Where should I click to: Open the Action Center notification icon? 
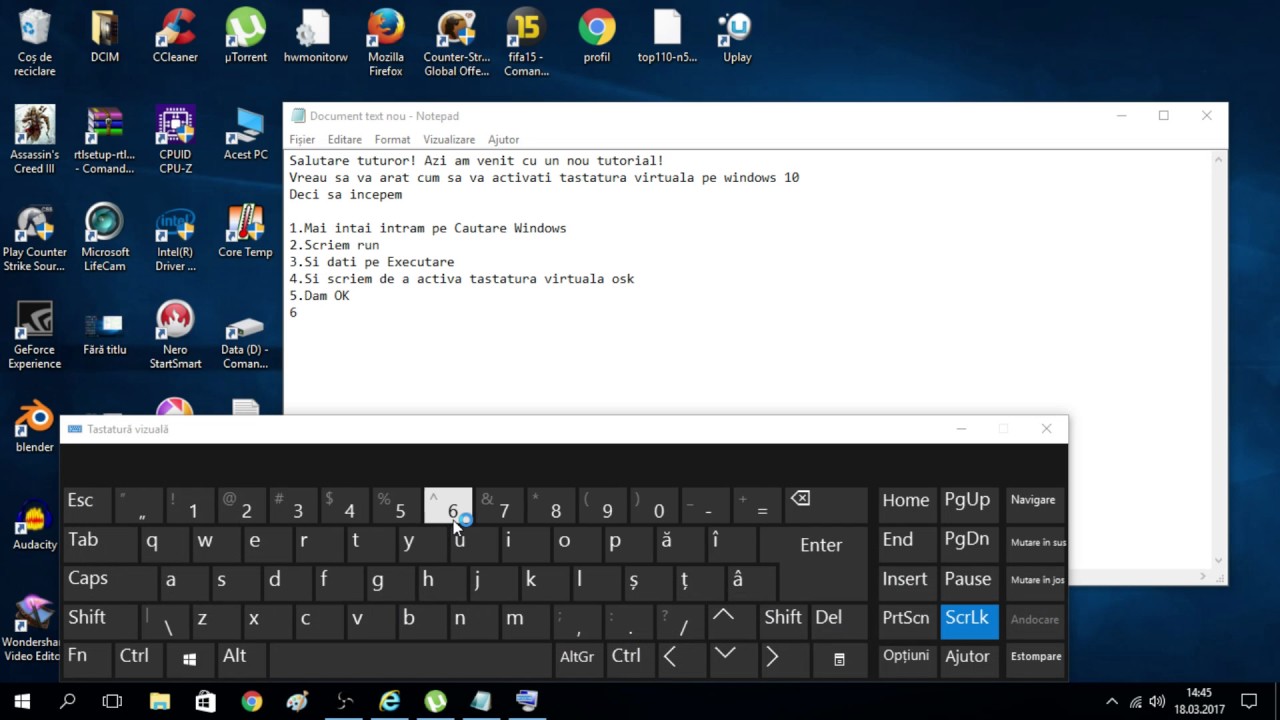[x=1248, y=701]
